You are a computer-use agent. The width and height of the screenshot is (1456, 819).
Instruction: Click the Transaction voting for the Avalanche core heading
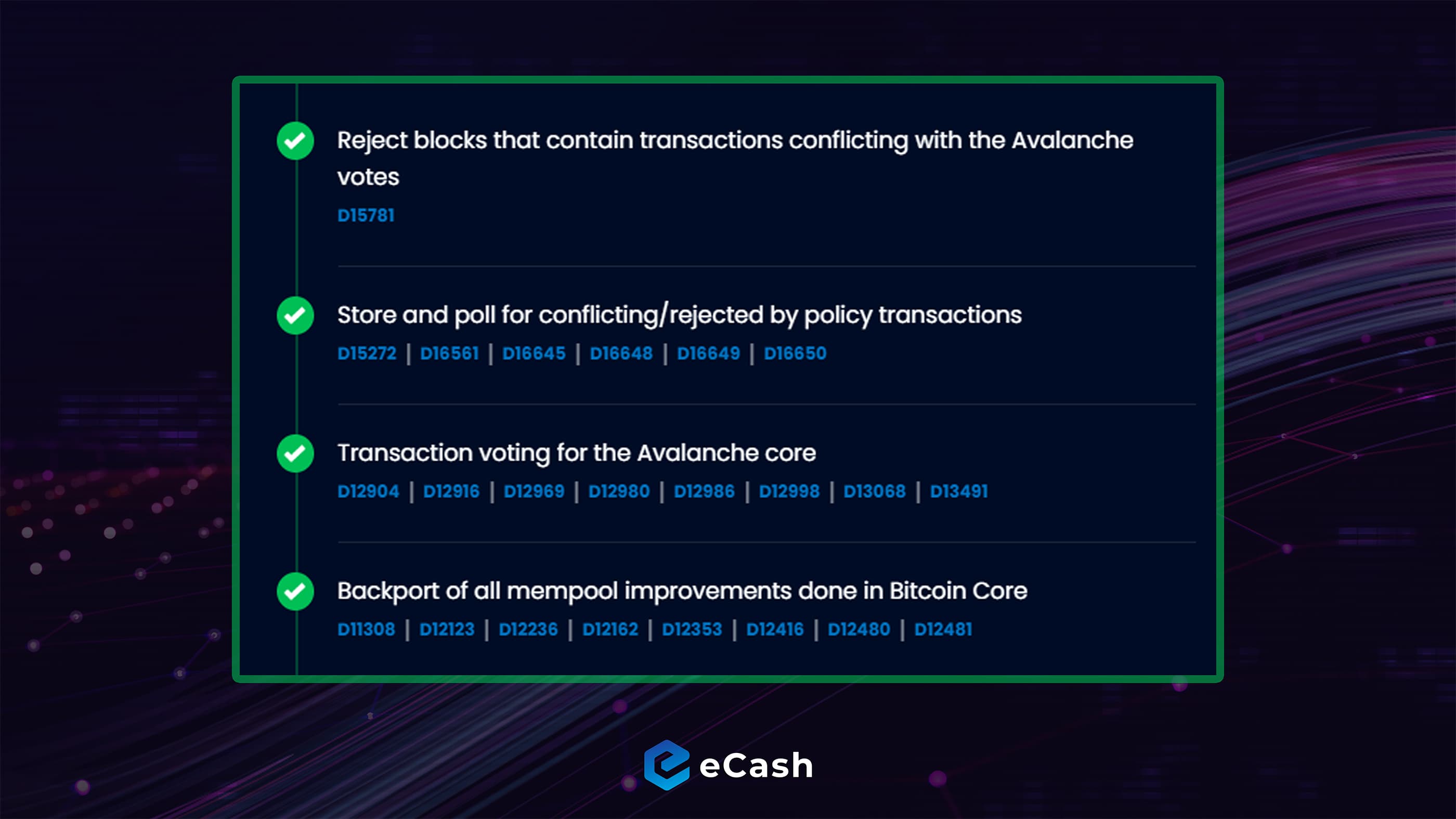577,453
